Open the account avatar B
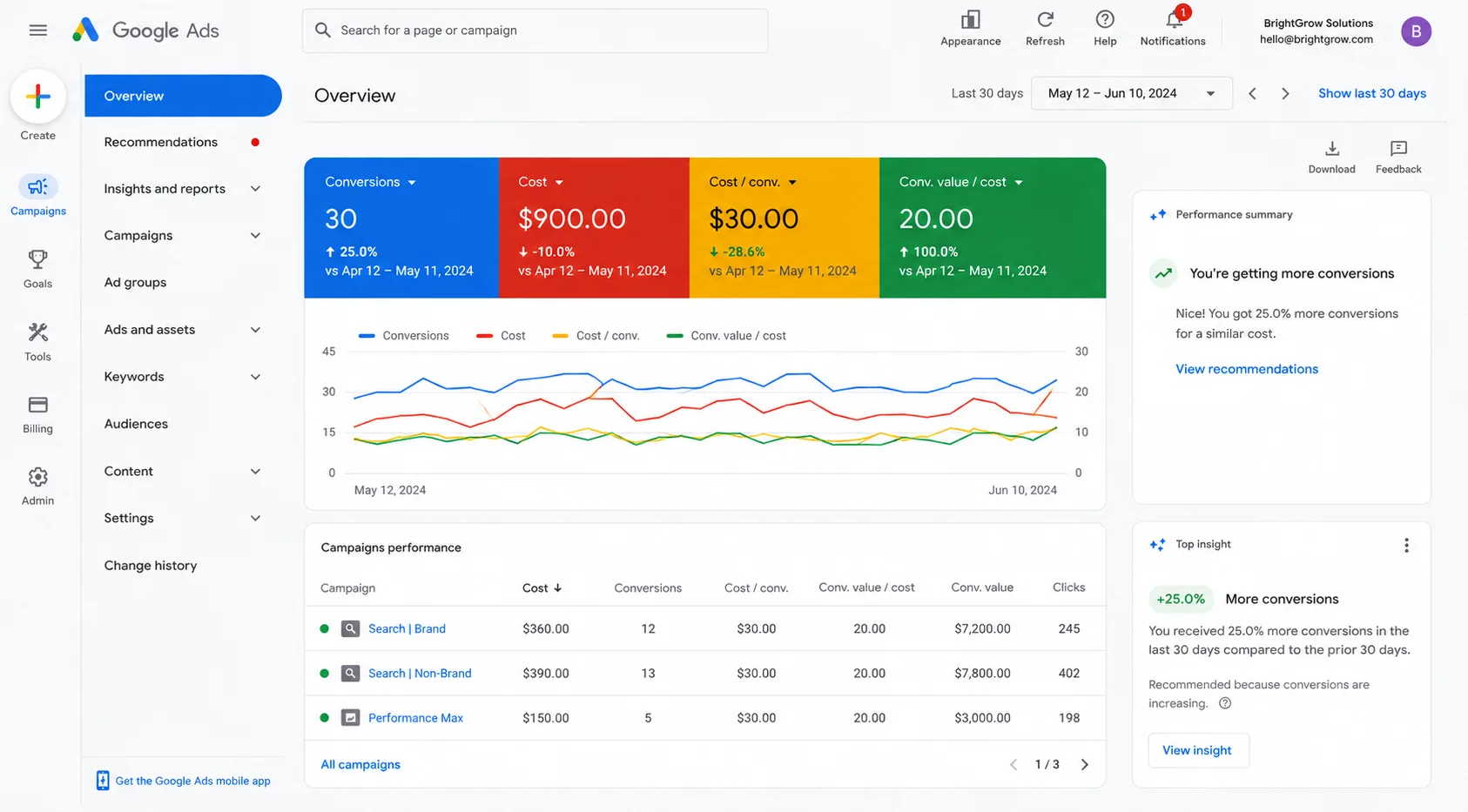 click(1416, 31)
